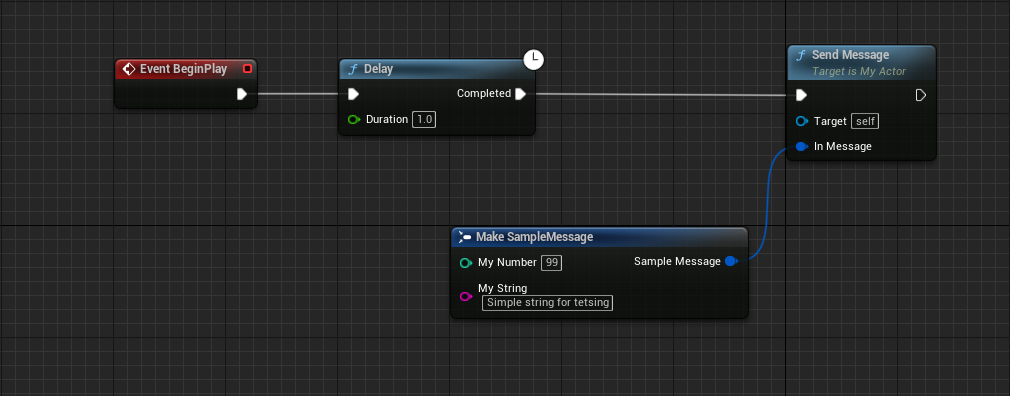Click the Target is My Actor subtitle
This screenshot has width=1010, height=396.
859,71
